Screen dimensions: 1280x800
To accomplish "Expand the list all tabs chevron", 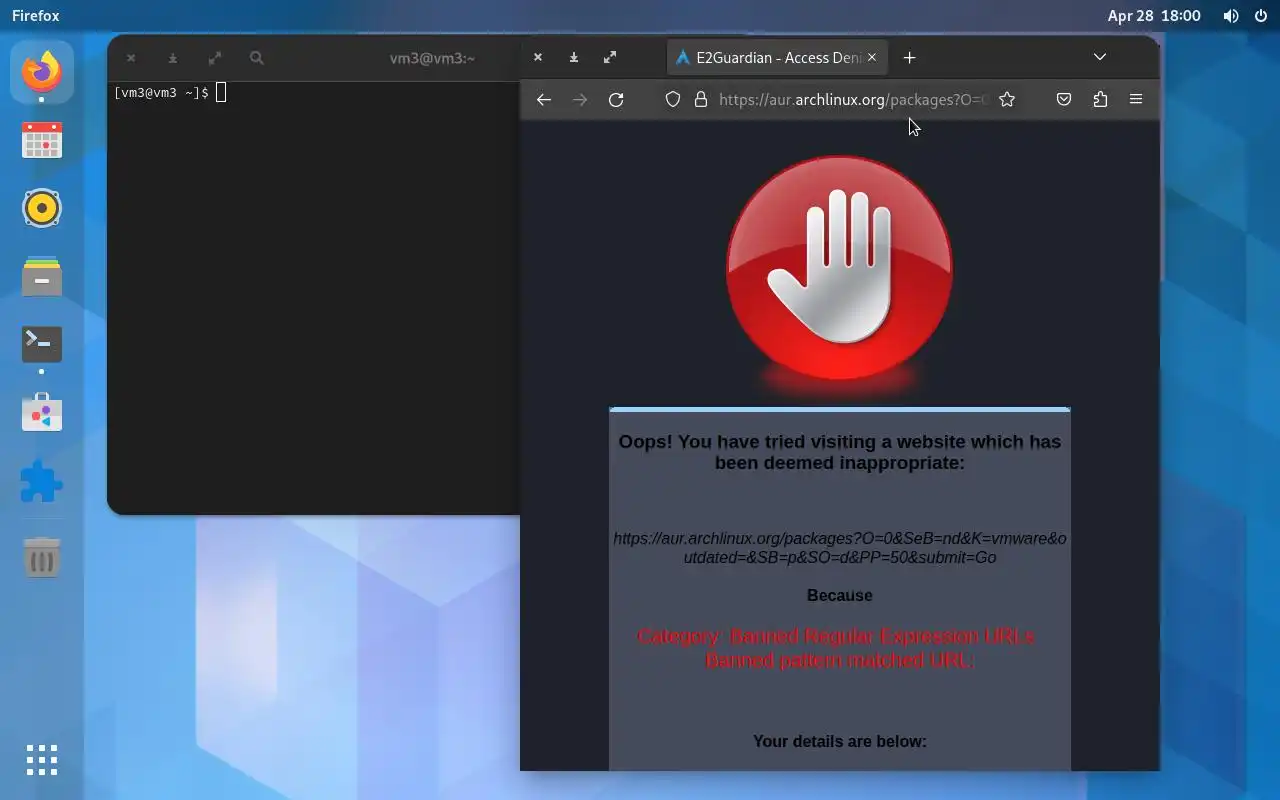I will 1099,57.
